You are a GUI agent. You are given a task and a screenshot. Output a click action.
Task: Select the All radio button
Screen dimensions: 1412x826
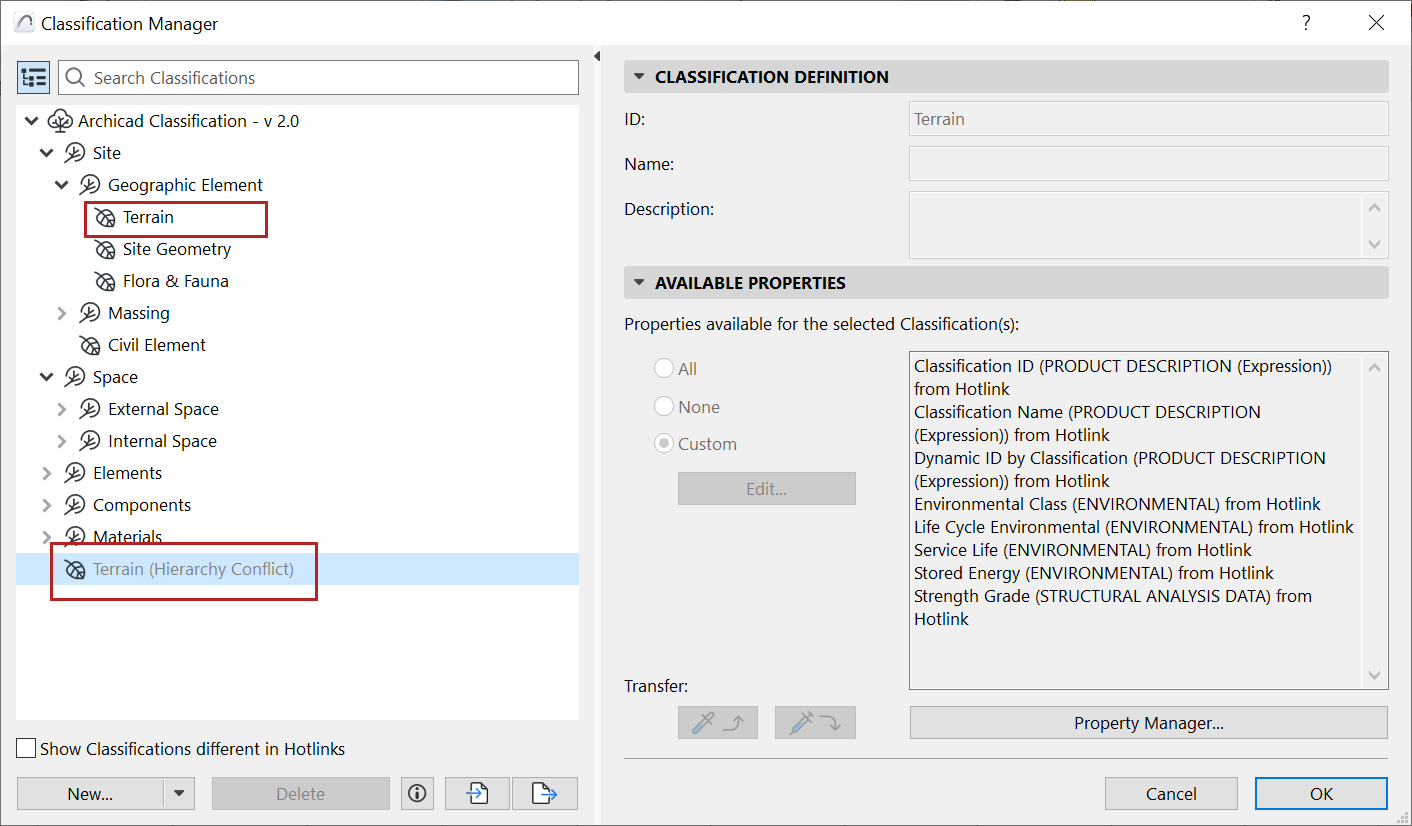click(664, 368)
